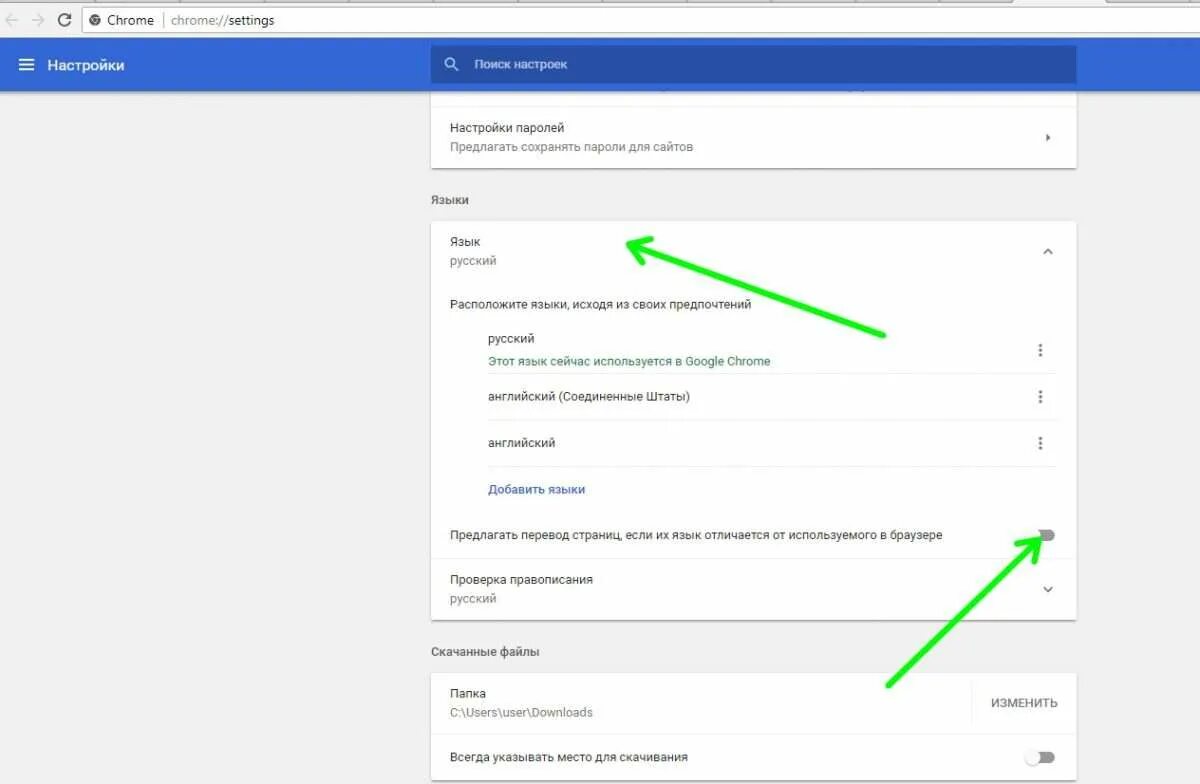Focus the Поиск настроек search field
This screenshot has height=784, width=1200.
point(753,64)
